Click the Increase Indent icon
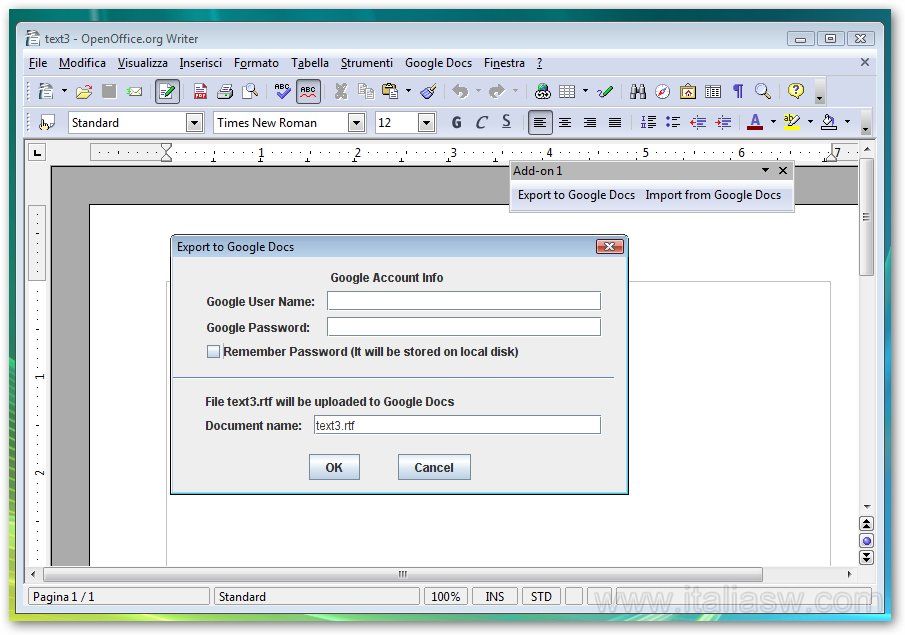The width and height of the screenshot is (905, 635). point(723,122)
